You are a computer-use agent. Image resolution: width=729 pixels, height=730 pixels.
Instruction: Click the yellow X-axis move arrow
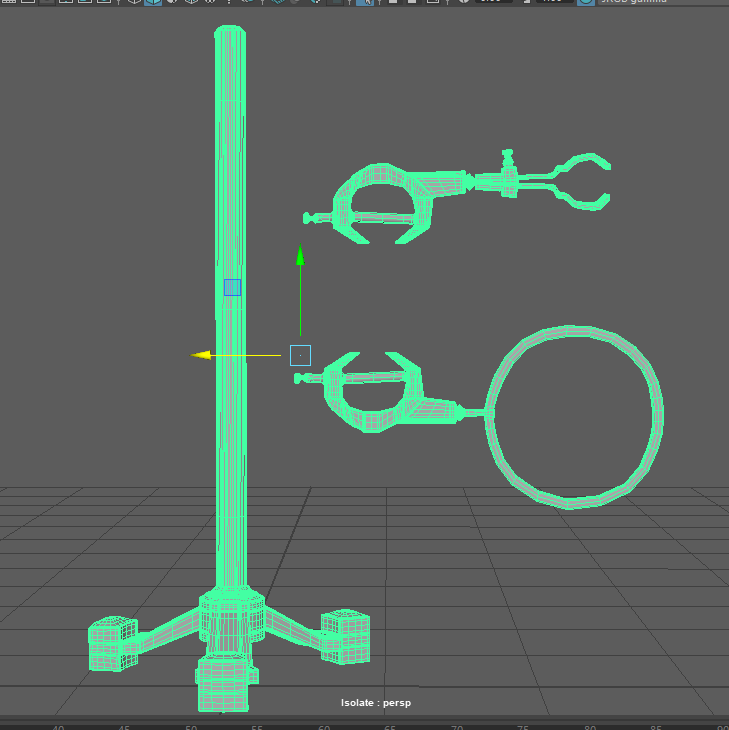click(x=201, y=355)
